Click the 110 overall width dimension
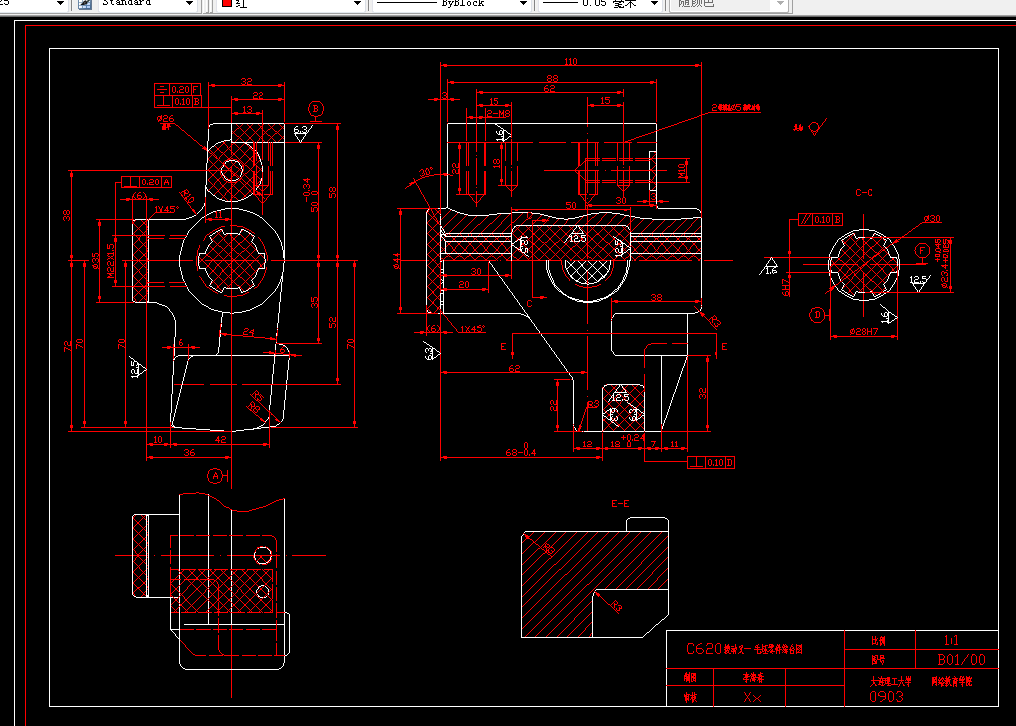The height and width of the screenshot is (726, 1016). tap(571, 62)
